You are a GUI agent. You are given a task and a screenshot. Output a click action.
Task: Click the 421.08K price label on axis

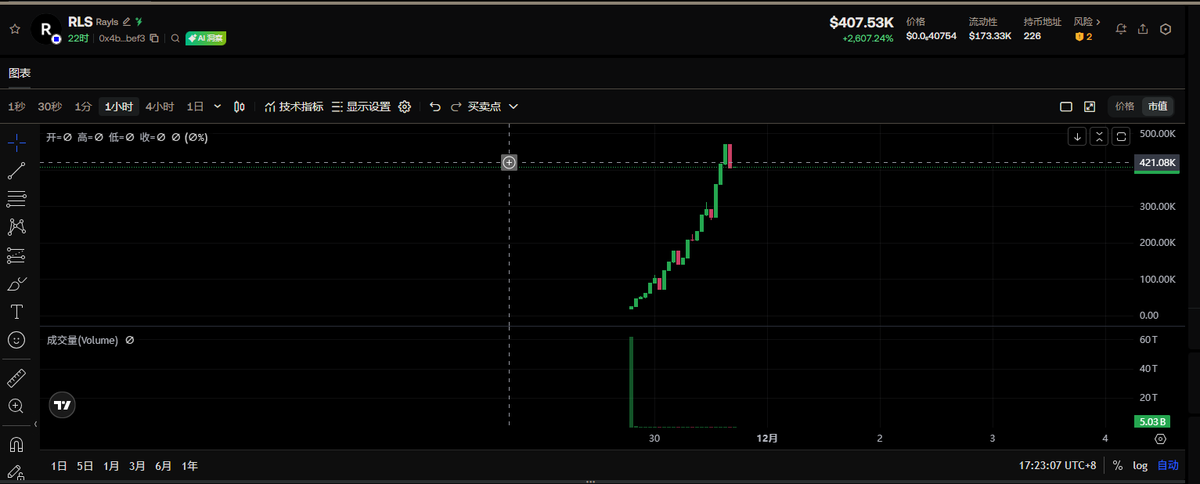[1158, 162]
